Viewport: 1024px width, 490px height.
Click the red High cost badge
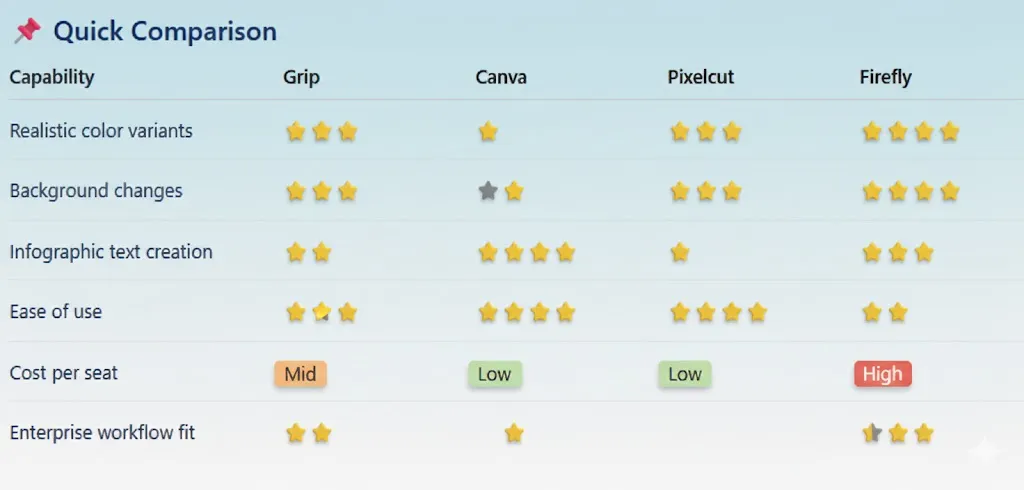pyautogui.click(x=882, y=374)
